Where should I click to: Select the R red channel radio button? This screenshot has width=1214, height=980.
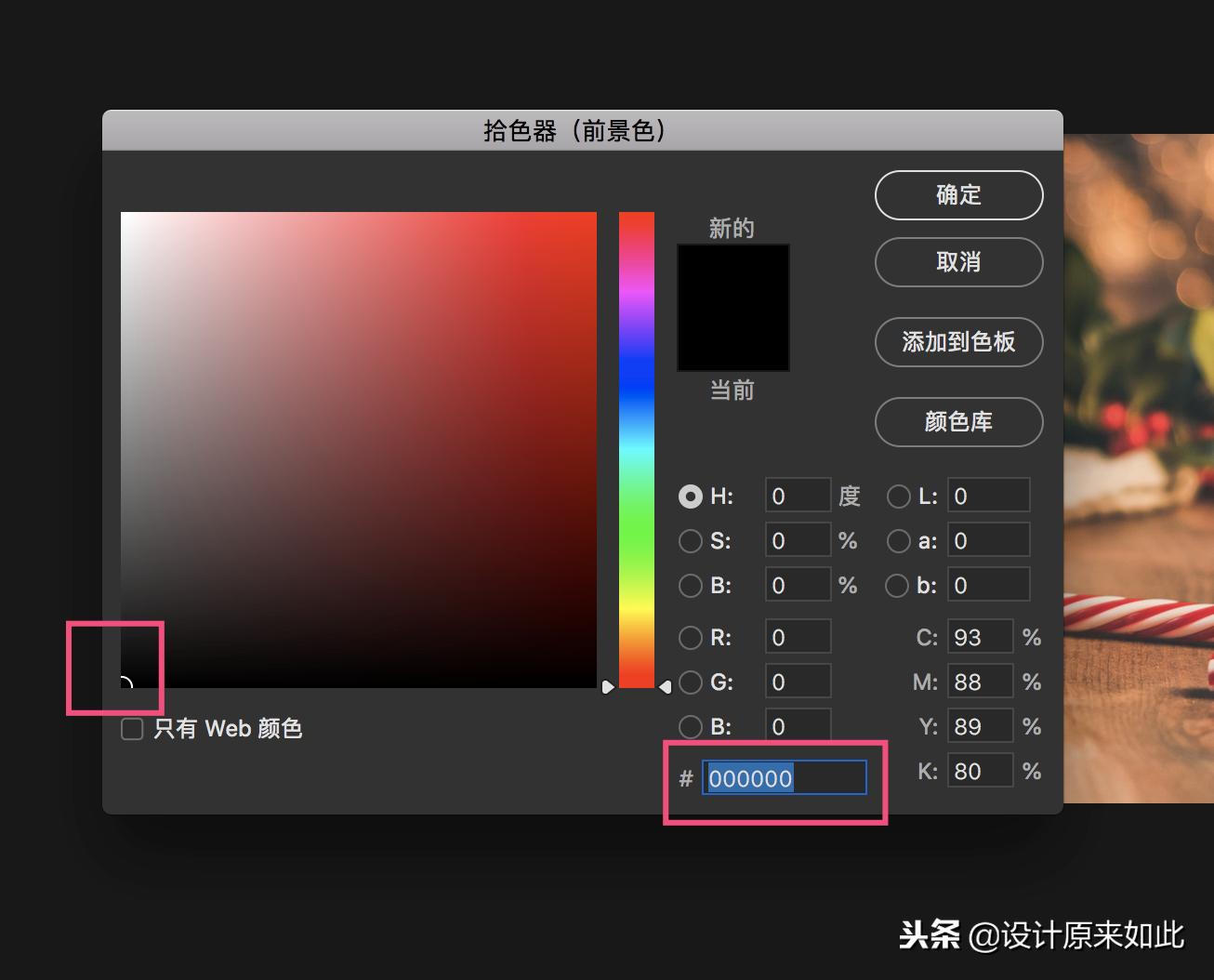point(691,637)
